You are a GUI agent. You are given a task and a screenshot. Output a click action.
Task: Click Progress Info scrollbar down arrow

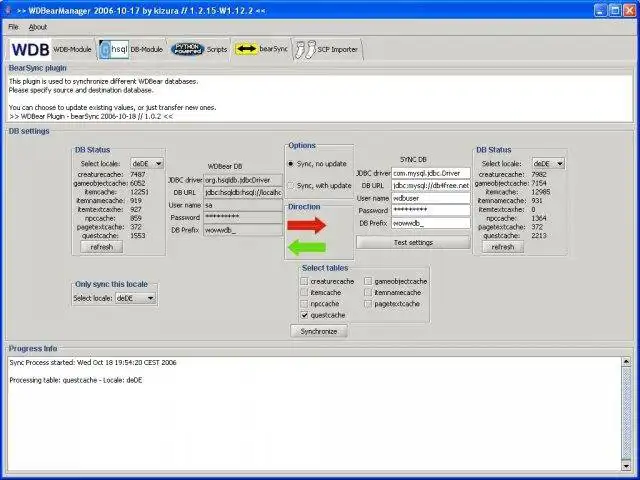pos(626,465)
